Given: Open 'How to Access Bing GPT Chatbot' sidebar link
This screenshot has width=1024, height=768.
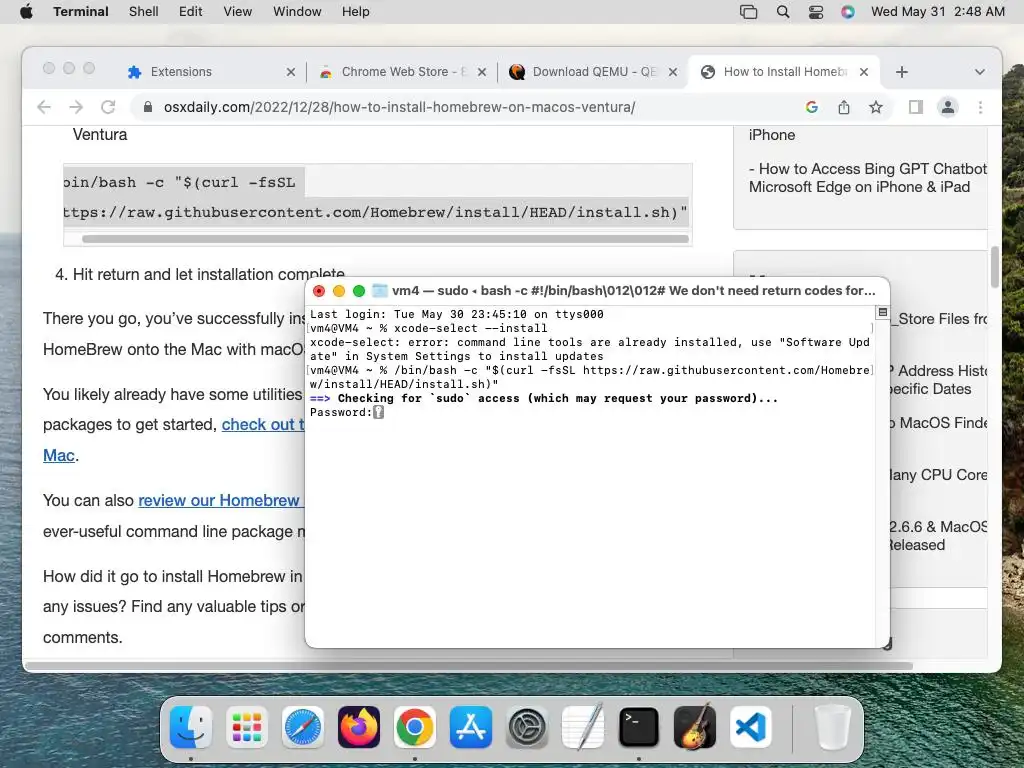Looking at the screenshot, I should point(867,178).
